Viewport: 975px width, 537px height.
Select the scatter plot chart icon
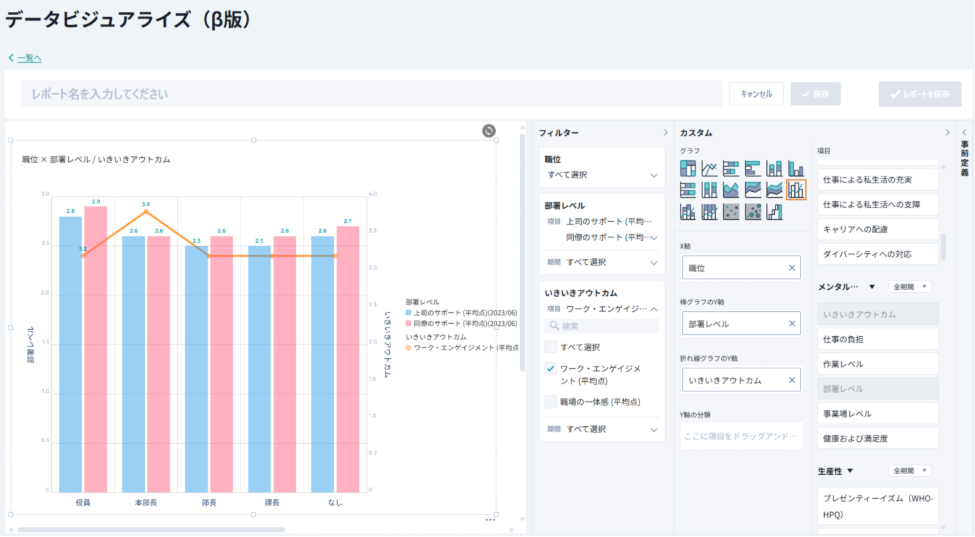731,212
